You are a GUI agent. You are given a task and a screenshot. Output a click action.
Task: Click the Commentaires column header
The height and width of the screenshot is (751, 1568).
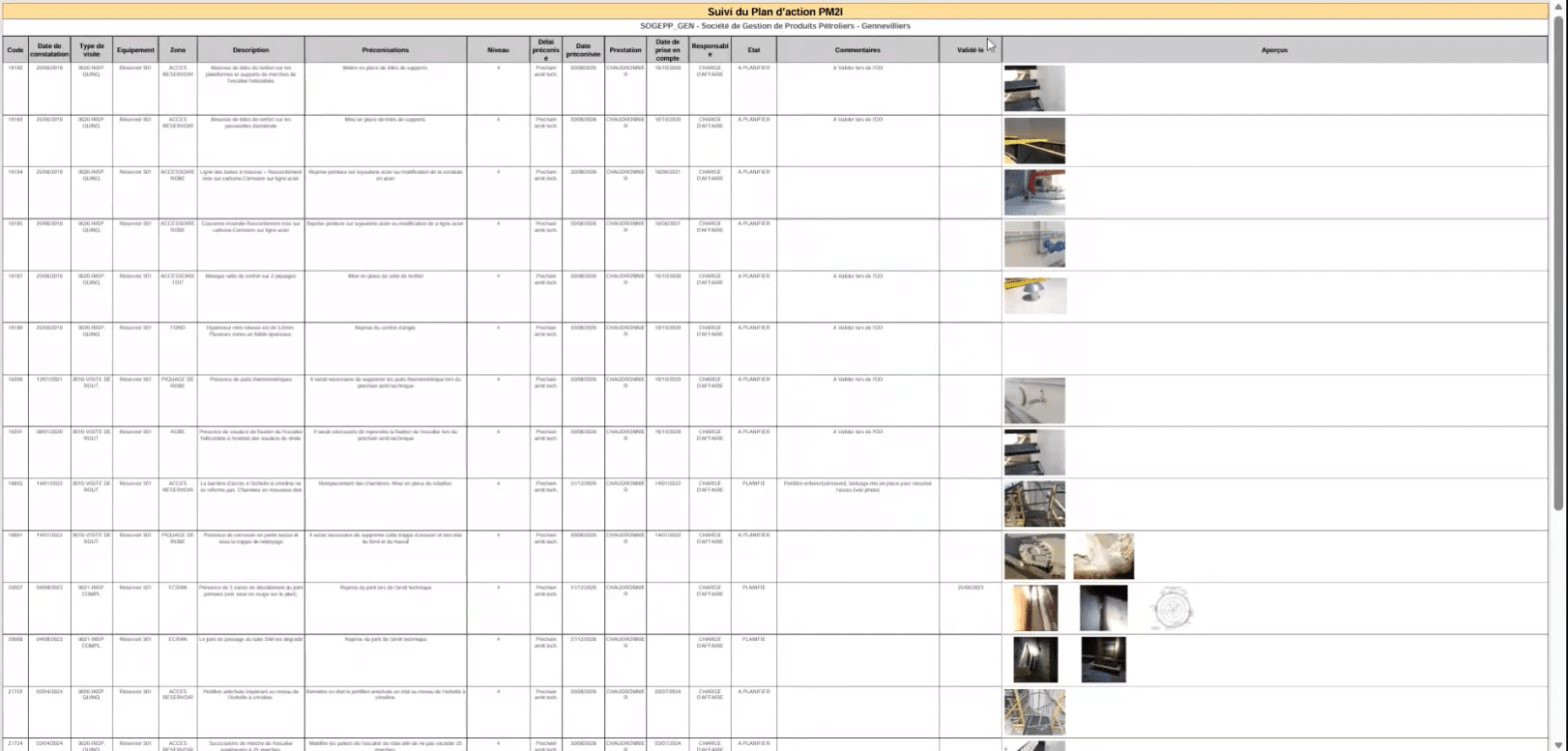click(x=857, y=50)
